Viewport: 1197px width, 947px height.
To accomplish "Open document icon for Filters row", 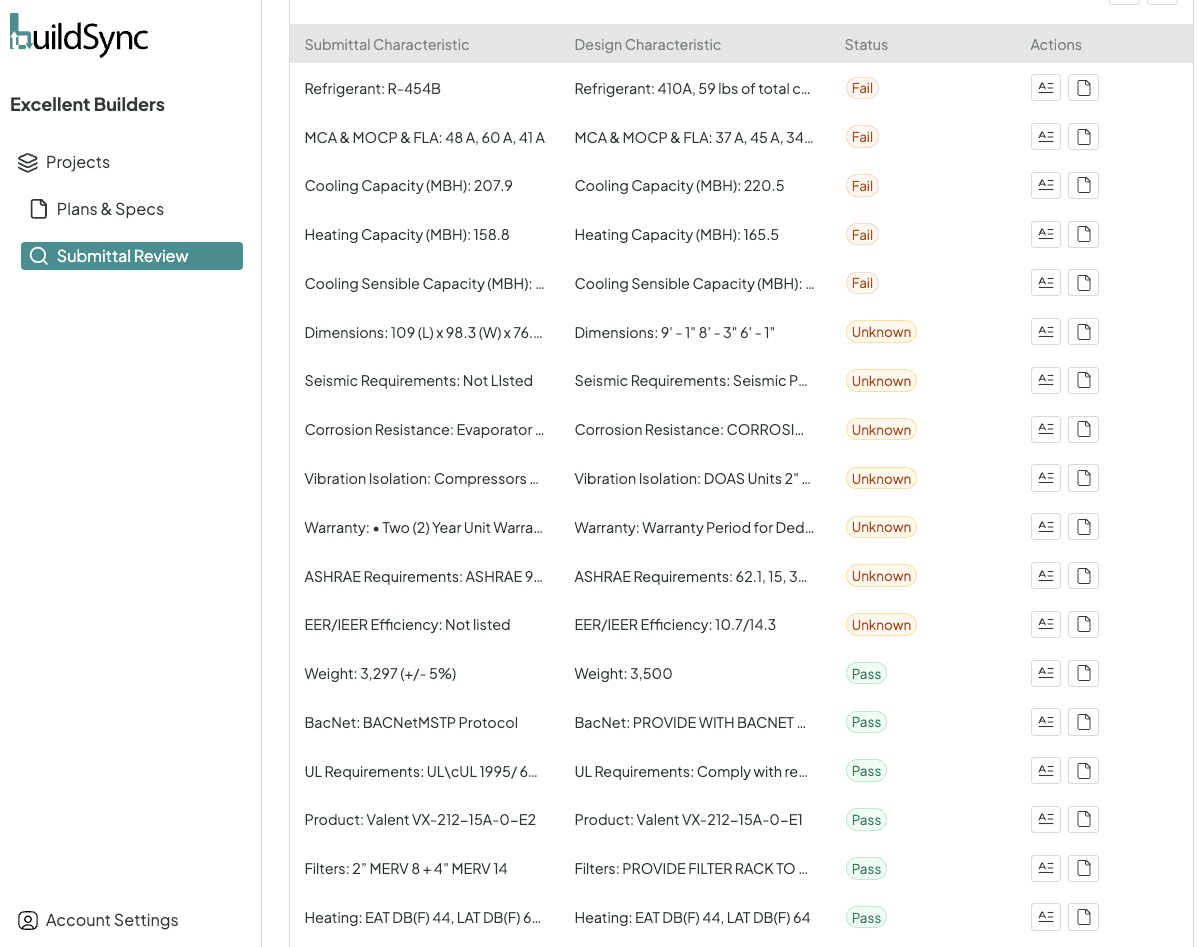I will 1083,868.
